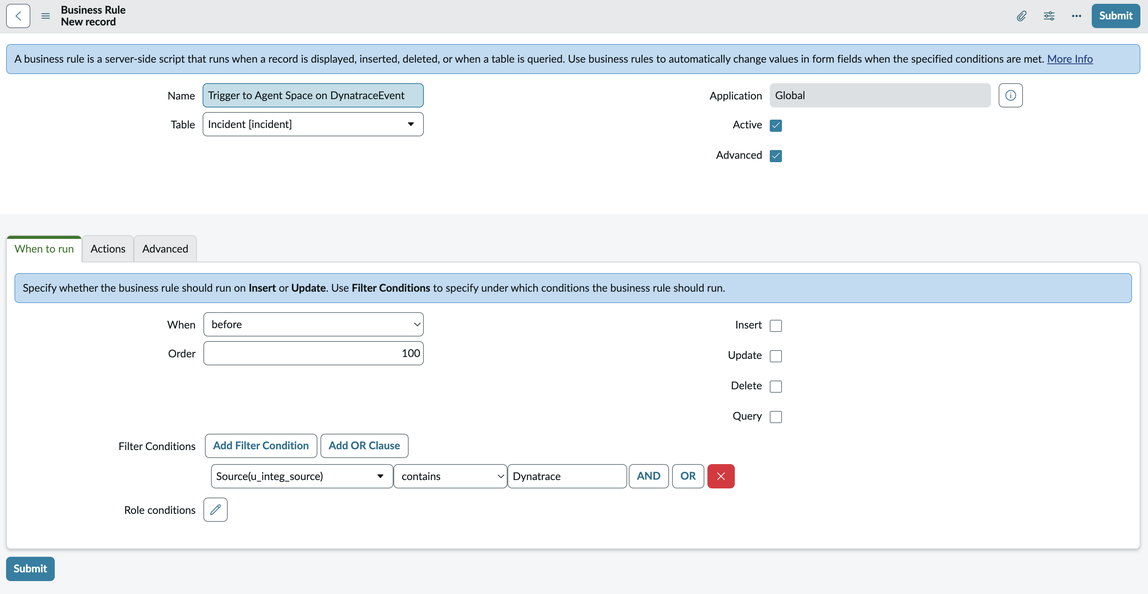Click the Order input field

pos(313,353)
